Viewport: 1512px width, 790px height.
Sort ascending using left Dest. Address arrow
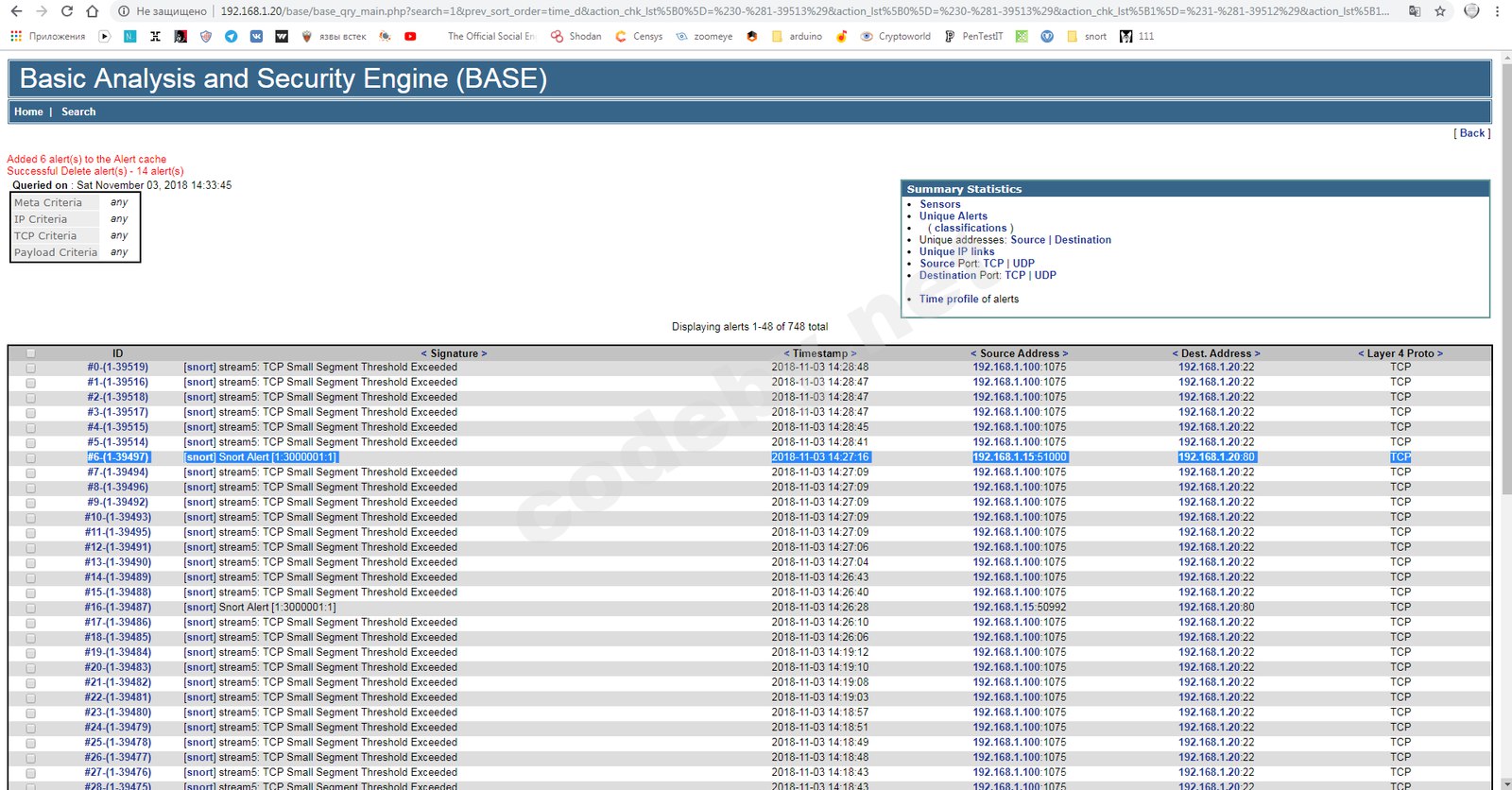[x=1176, y=353]
